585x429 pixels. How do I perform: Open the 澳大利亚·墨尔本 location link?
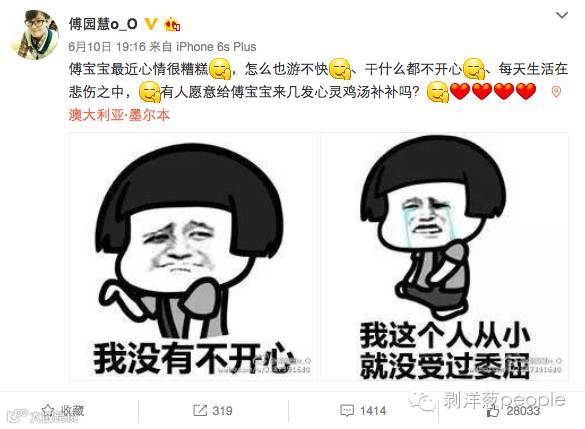119,115
